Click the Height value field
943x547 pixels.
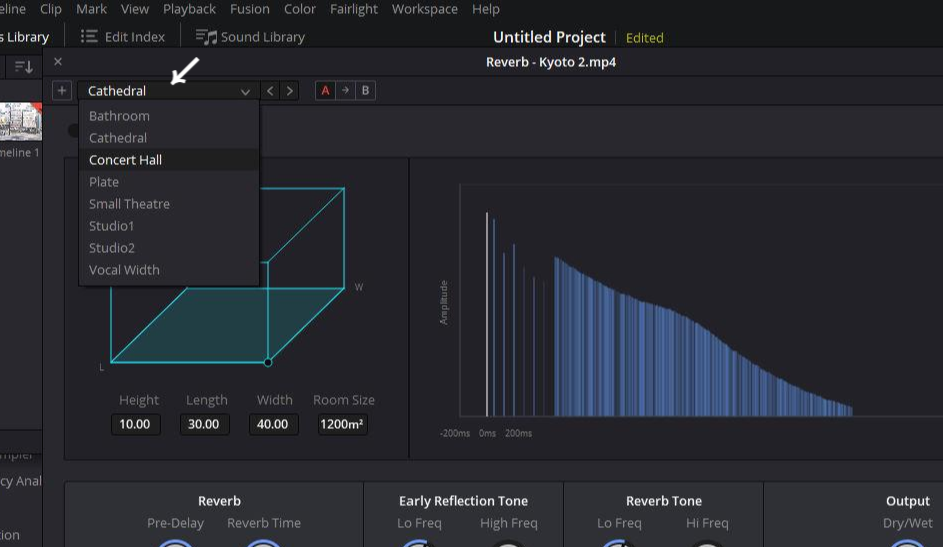coord(135,424)
